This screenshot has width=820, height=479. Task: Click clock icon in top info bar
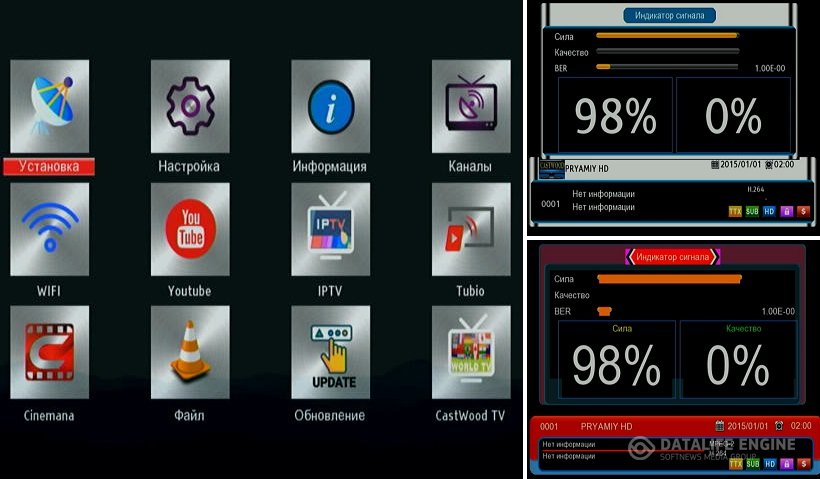coord(769,165)
